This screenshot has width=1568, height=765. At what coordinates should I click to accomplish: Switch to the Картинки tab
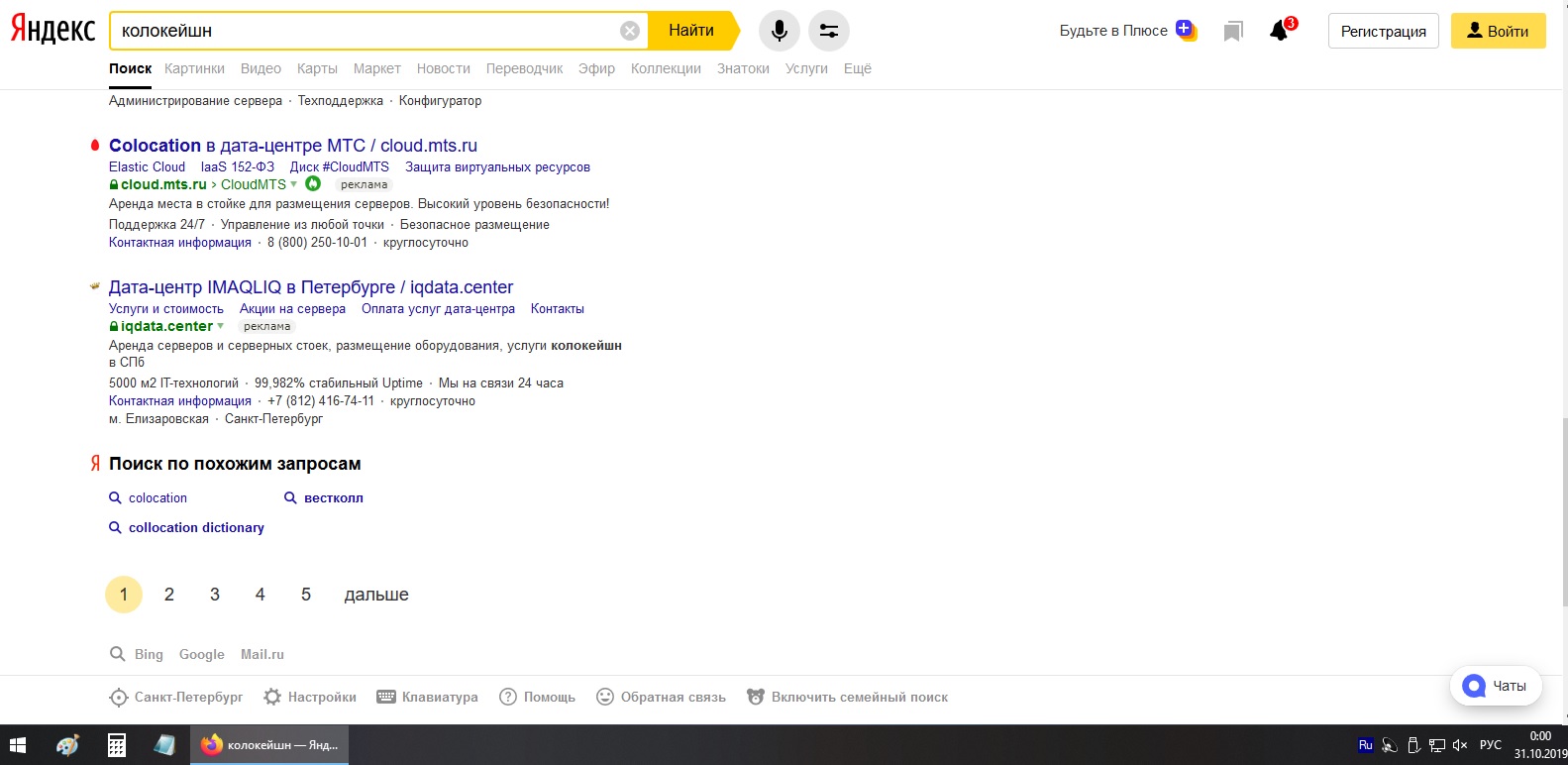point(194,68)
